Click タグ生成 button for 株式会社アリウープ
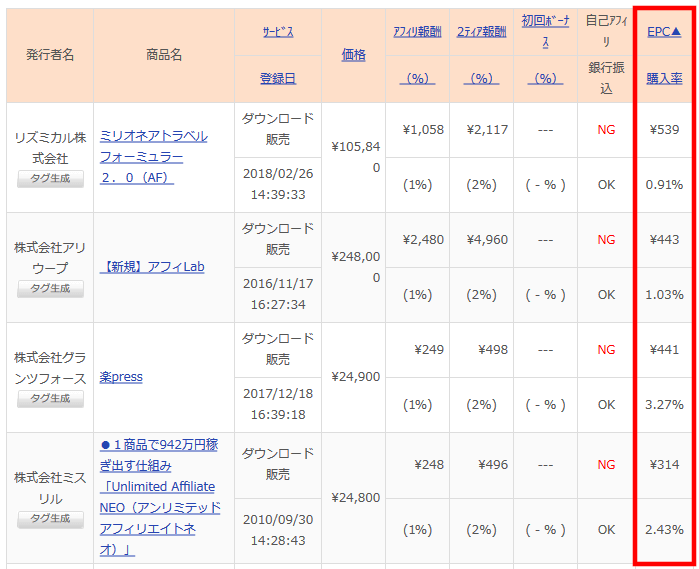This screenshot has height=569, width=699. click(x=50, y=289)
